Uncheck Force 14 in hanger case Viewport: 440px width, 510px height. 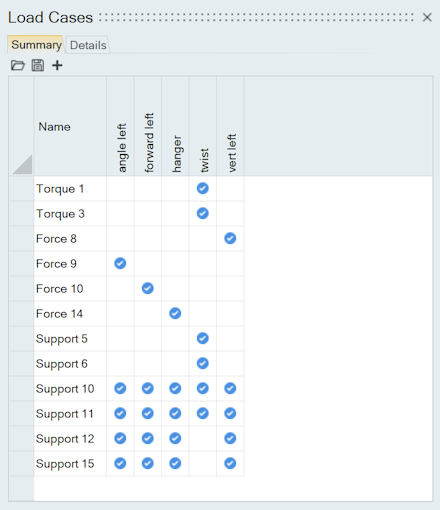[175, 313]
